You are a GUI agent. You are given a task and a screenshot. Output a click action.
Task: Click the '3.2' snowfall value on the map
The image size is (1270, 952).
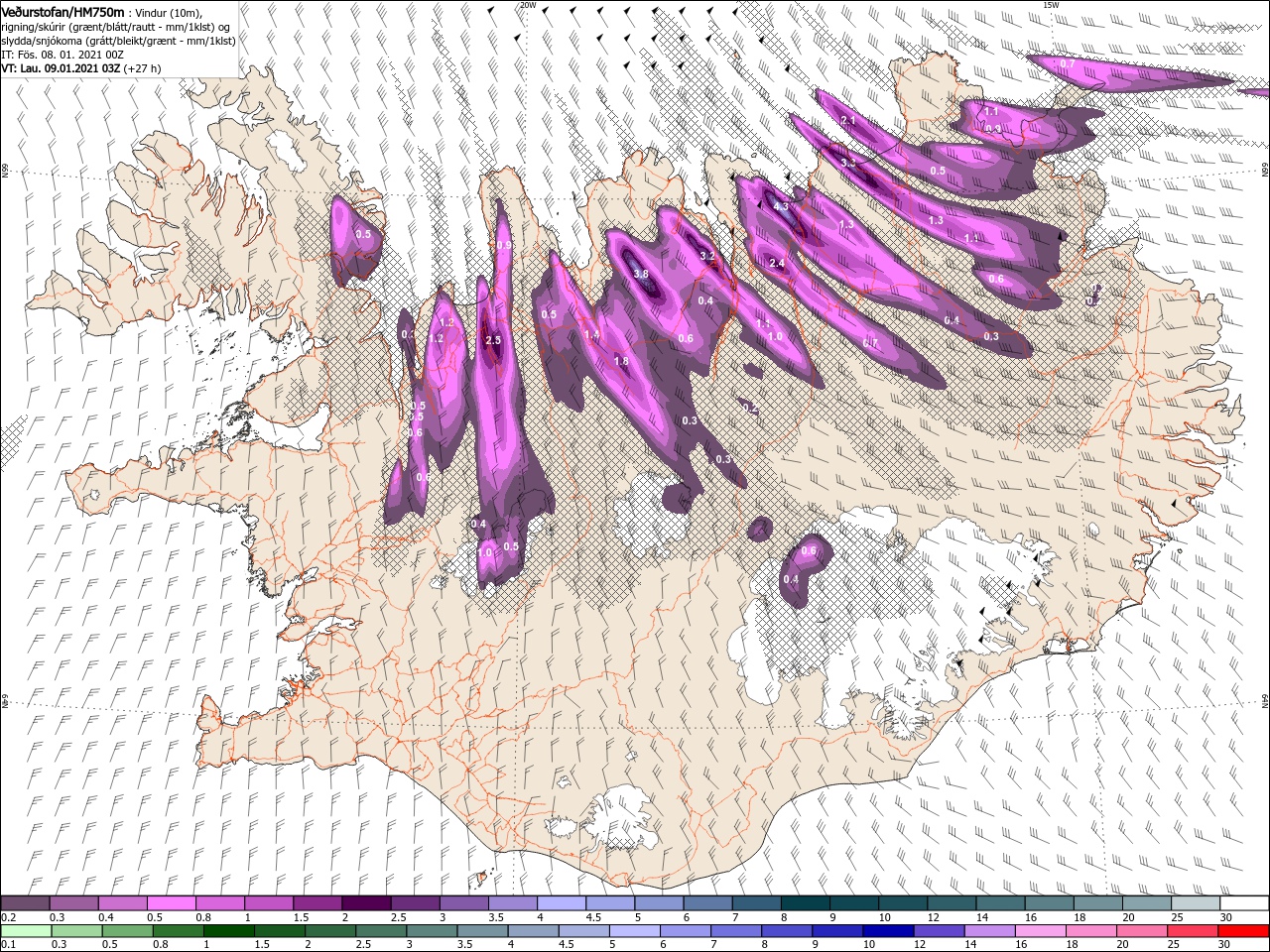(707, 256)
